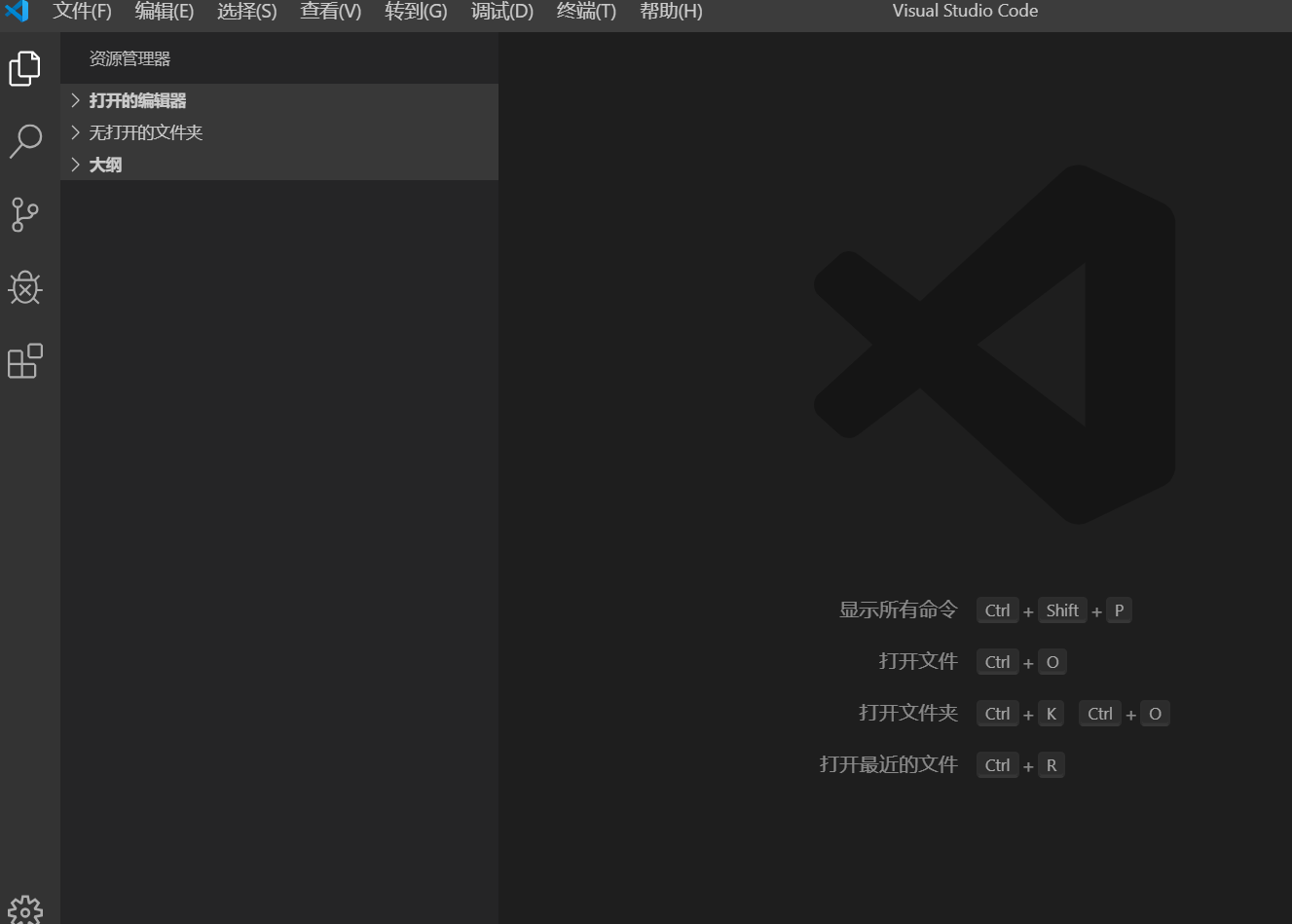
Task: Click the 打开最近的文件 label
Action: 889,764
